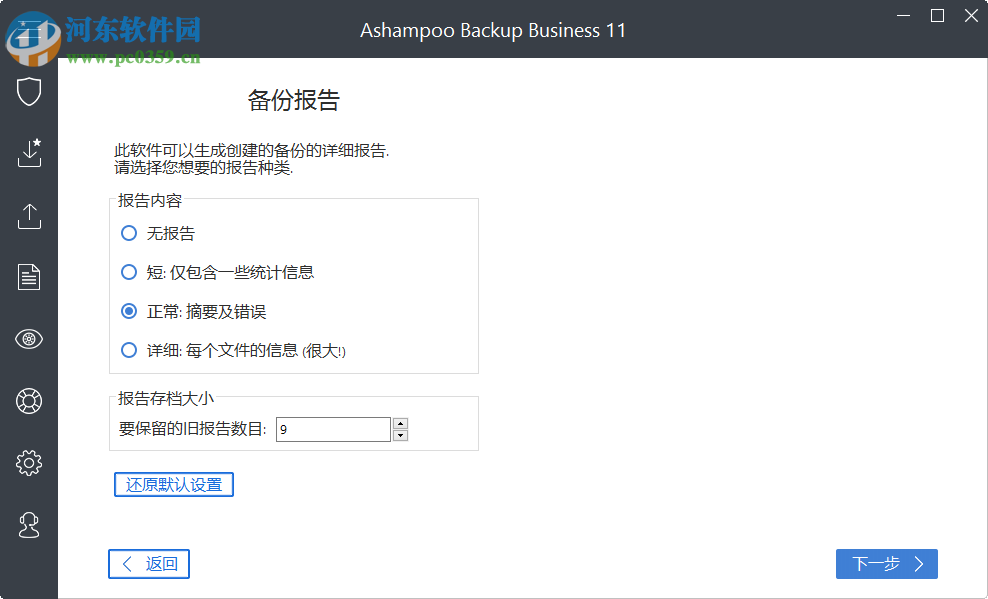Click inside the old report count field
The image size is (988, 599).
click(330, 429)
